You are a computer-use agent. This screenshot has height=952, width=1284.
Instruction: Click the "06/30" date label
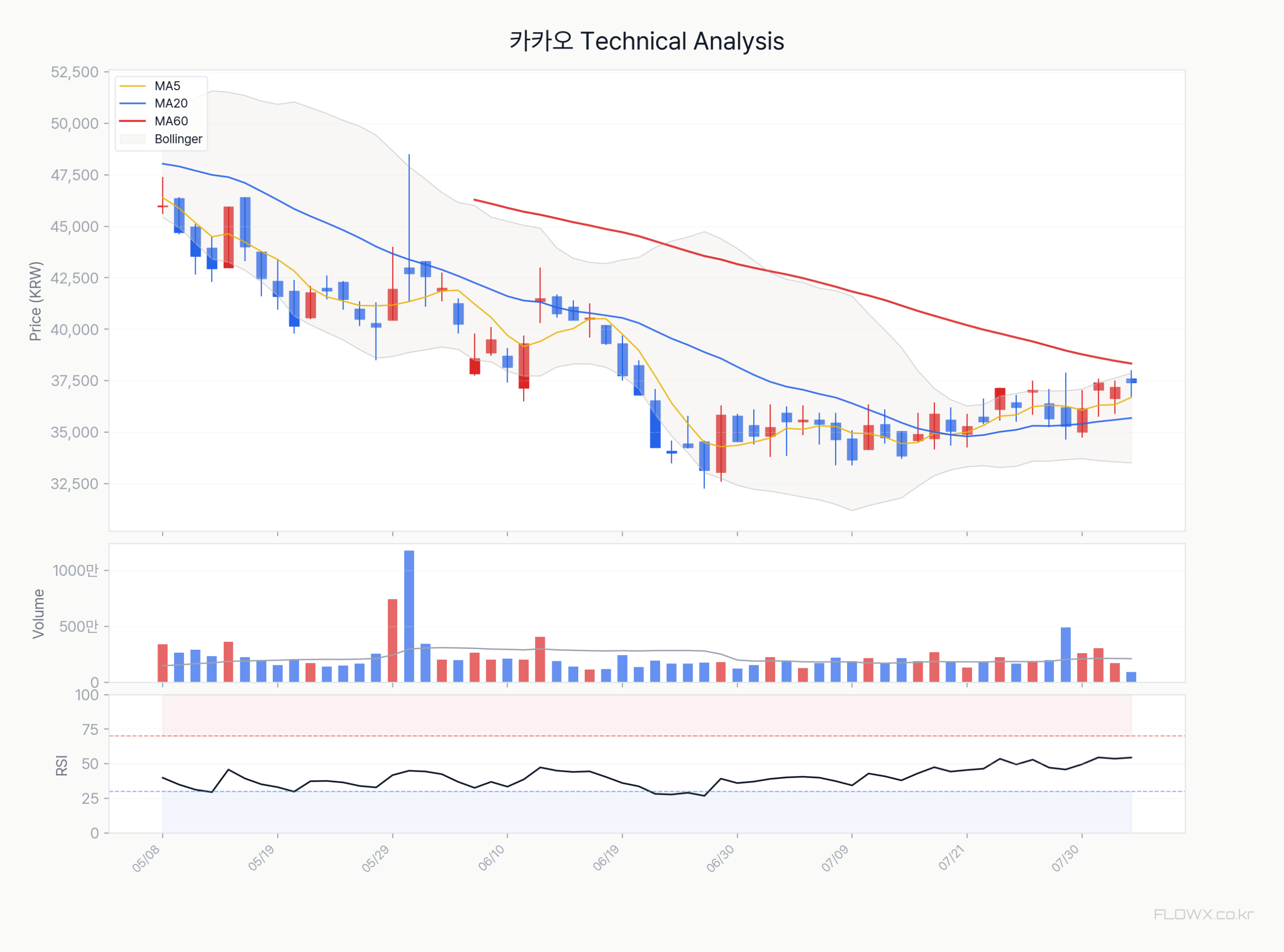[721, 859]
